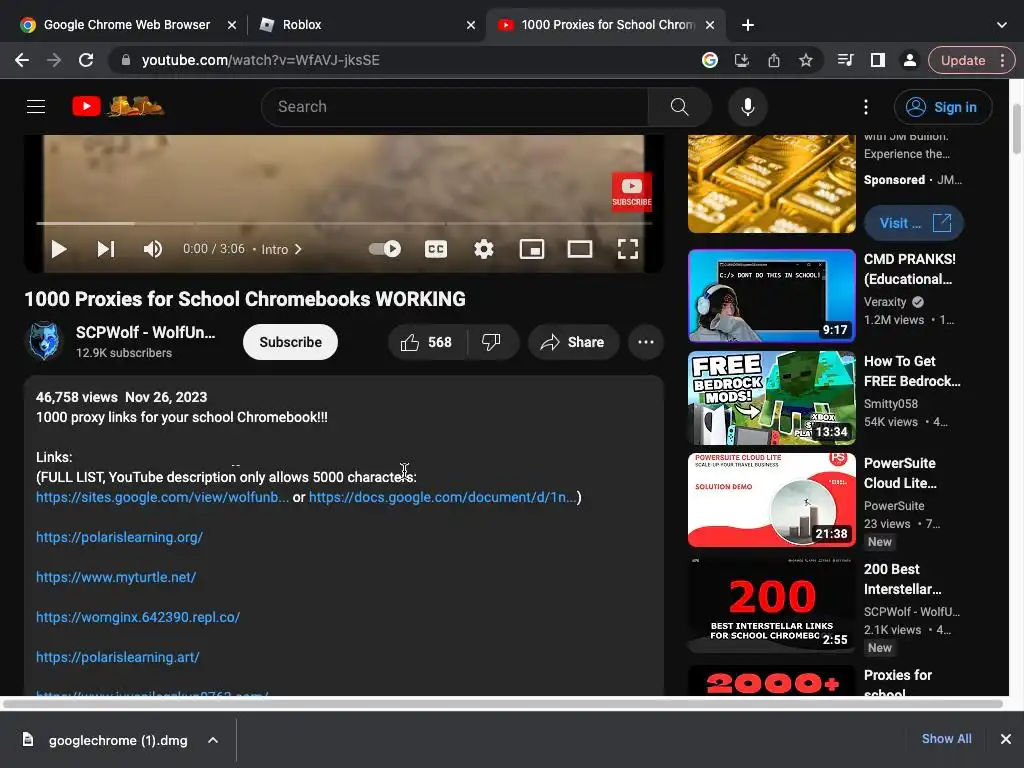Image resolution: width=1024 pixels, height=768 pixels.
Task: Search with voice microphone icon
Action: (x=748, y=106)
